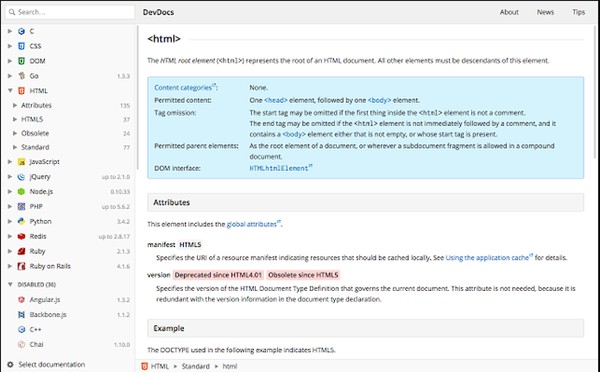
Task: Expand the DOM tree arrow
Action: click(x=10, y=61)
